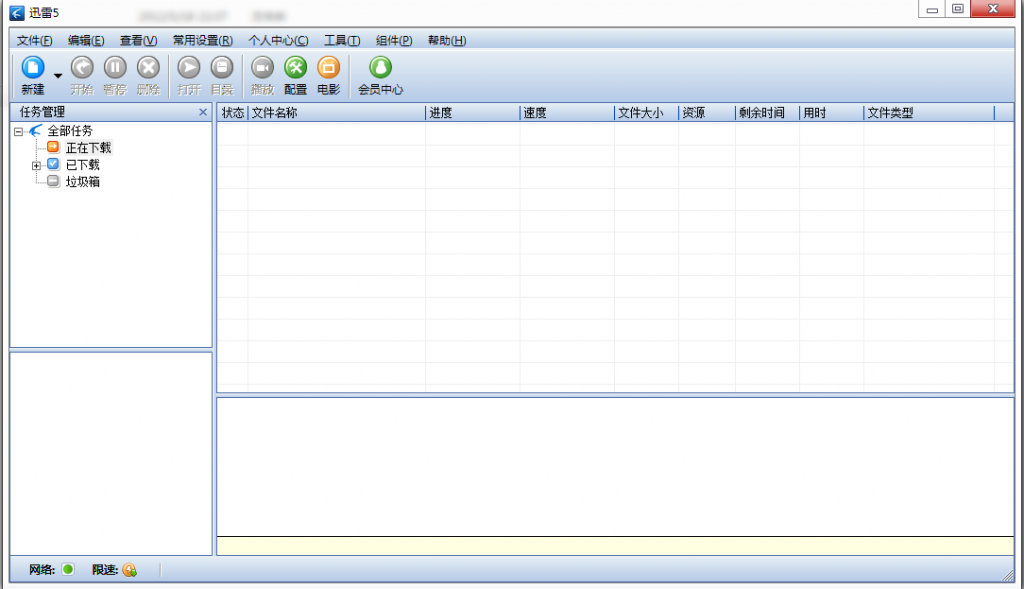Open the 电影 (Movies) toolbar icon
Viewport: 1024px width, 589px height.
click(328, 68)
